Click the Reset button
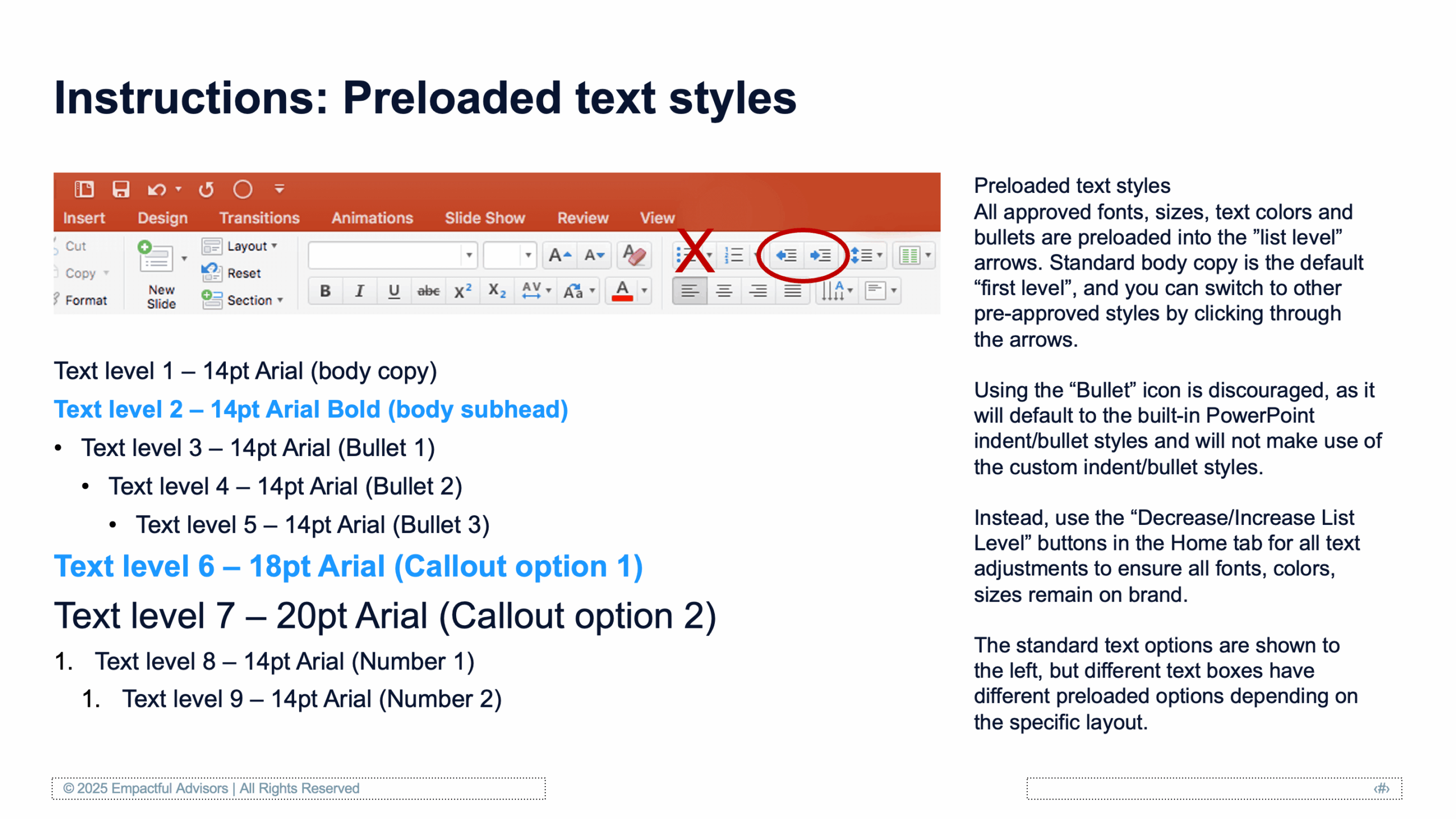1456x819 pixels. coord(243,273)
